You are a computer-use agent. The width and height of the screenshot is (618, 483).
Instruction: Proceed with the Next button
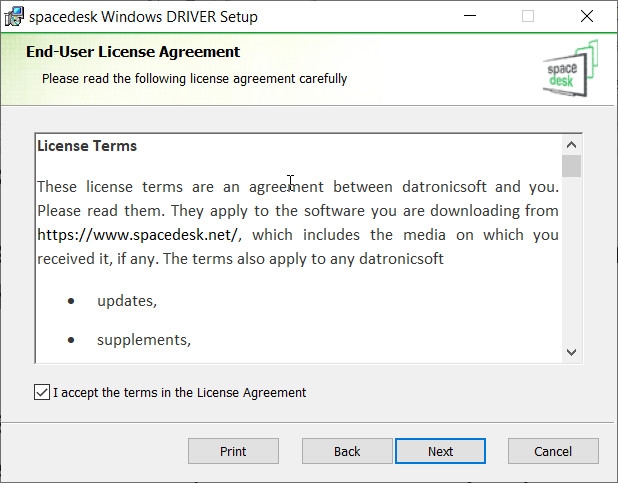point(440,451)
